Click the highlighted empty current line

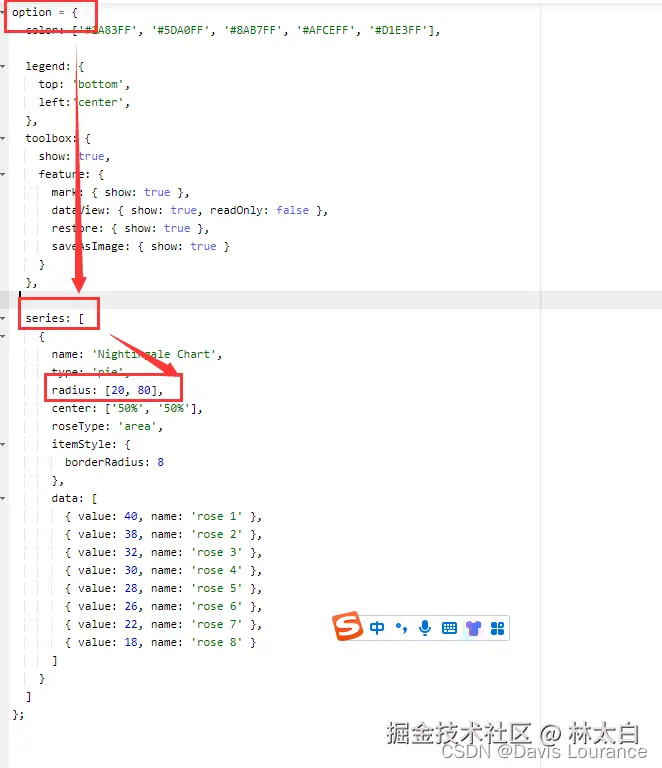331,300
